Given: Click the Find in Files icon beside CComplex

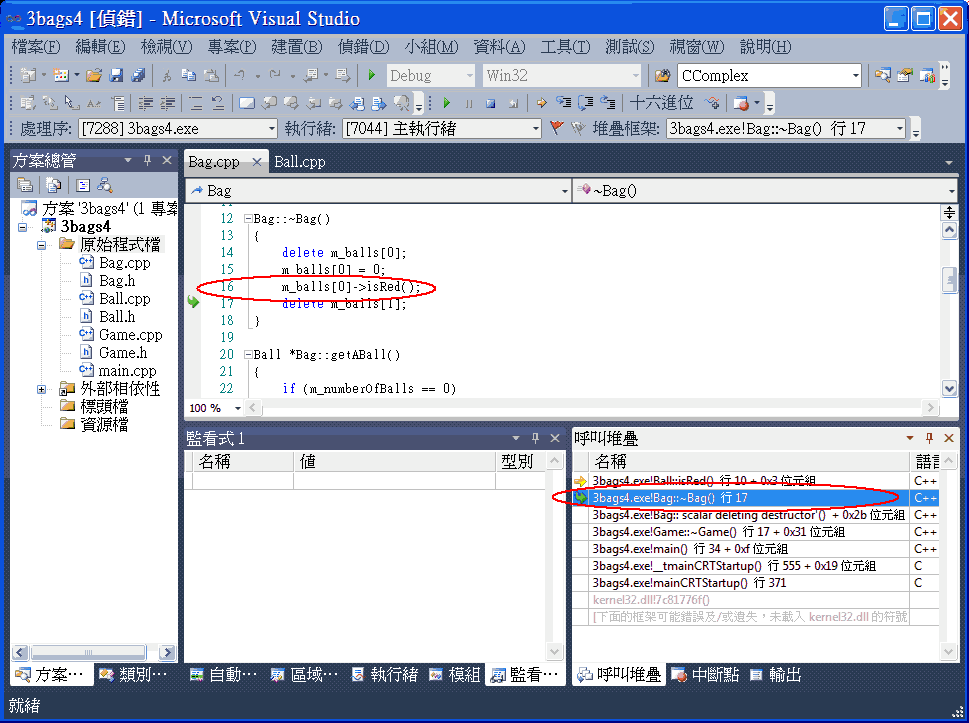Looking at the screenshot, I should pyautogui.click(x=662, y=75).
